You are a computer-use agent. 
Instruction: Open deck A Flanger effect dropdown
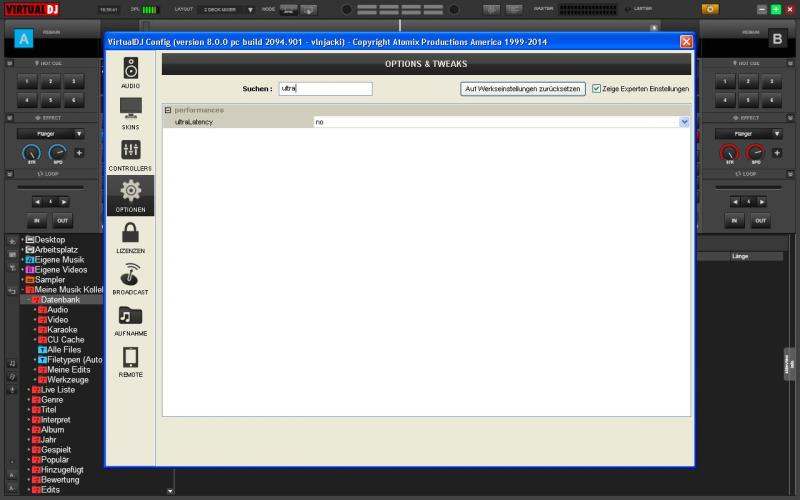click(51, 134)
